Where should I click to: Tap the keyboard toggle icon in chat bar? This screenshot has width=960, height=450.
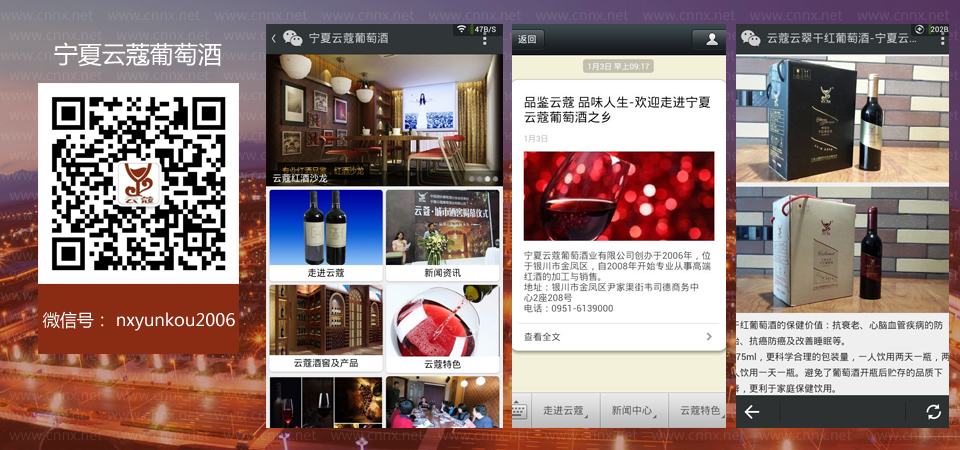520,410
